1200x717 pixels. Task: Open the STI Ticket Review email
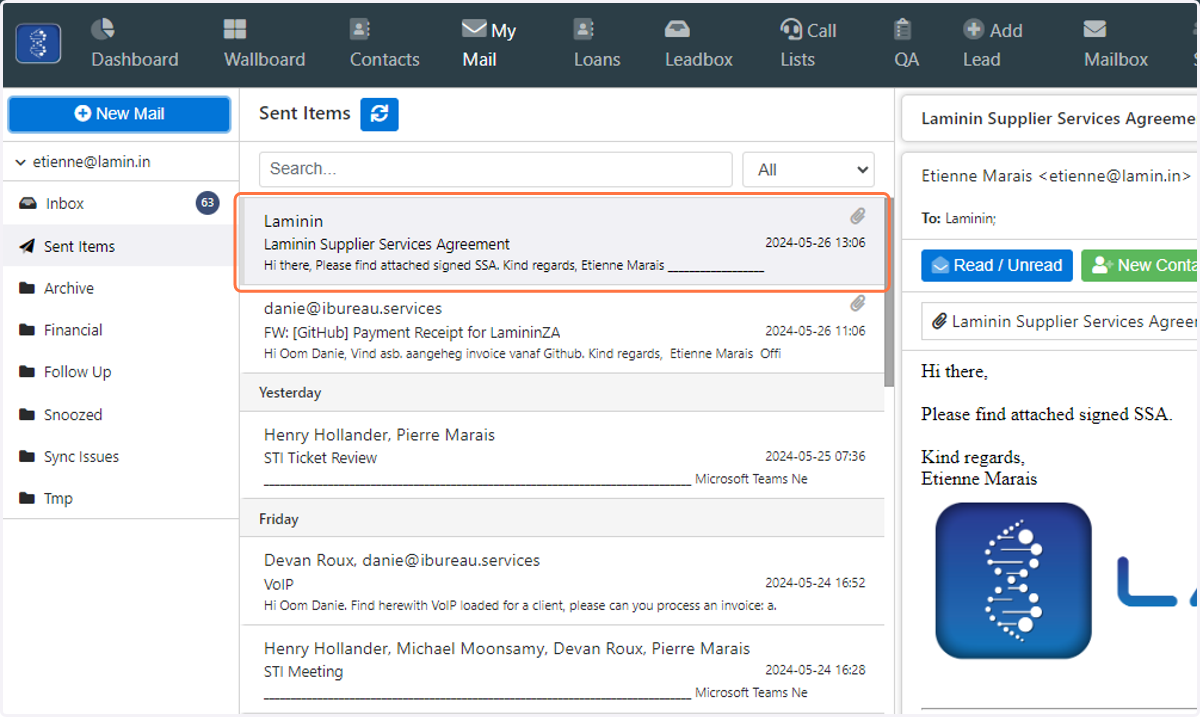click(562, 456)
